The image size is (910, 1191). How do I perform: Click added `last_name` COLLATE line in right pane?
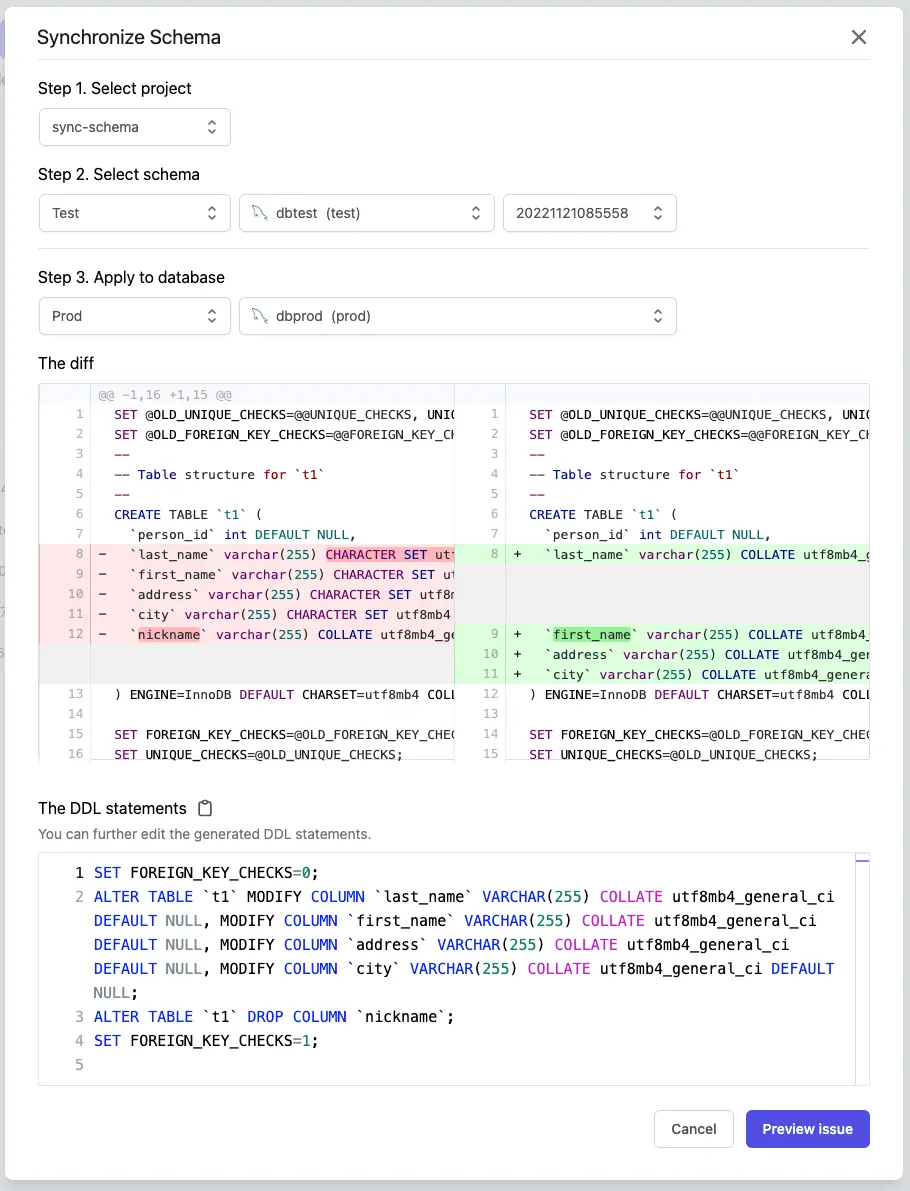662,554
